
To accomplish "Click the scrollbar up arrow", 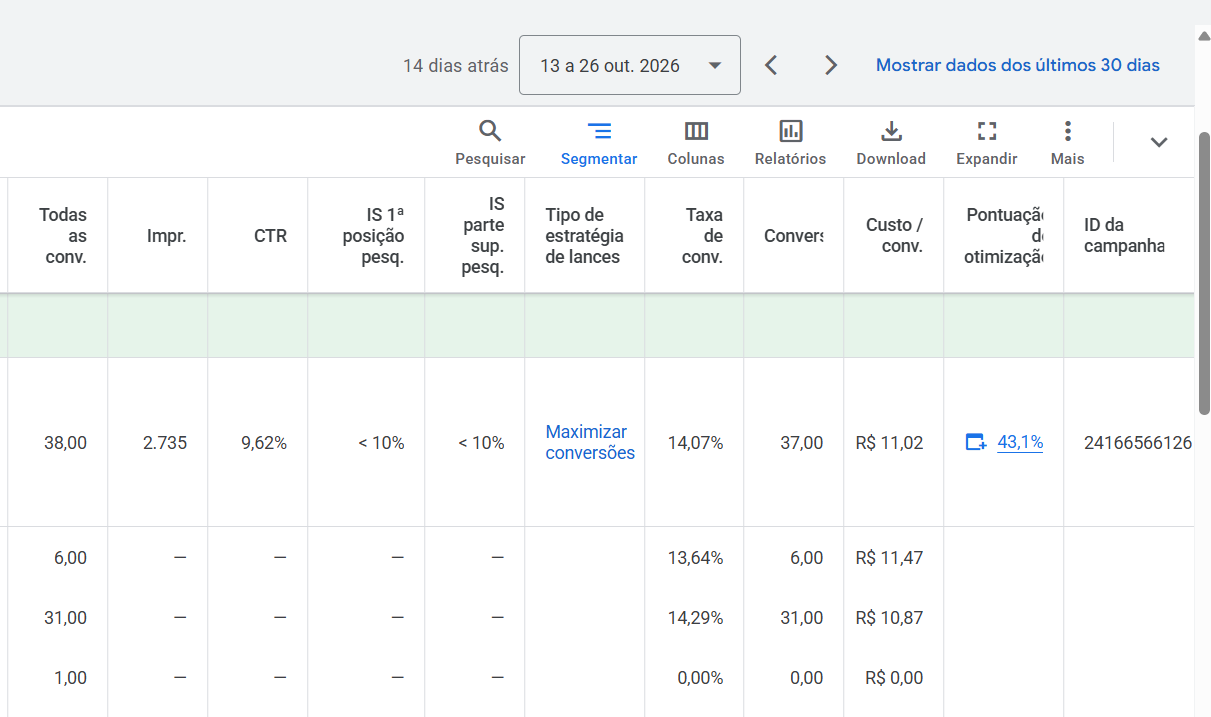I will [x=1204, y=35].
